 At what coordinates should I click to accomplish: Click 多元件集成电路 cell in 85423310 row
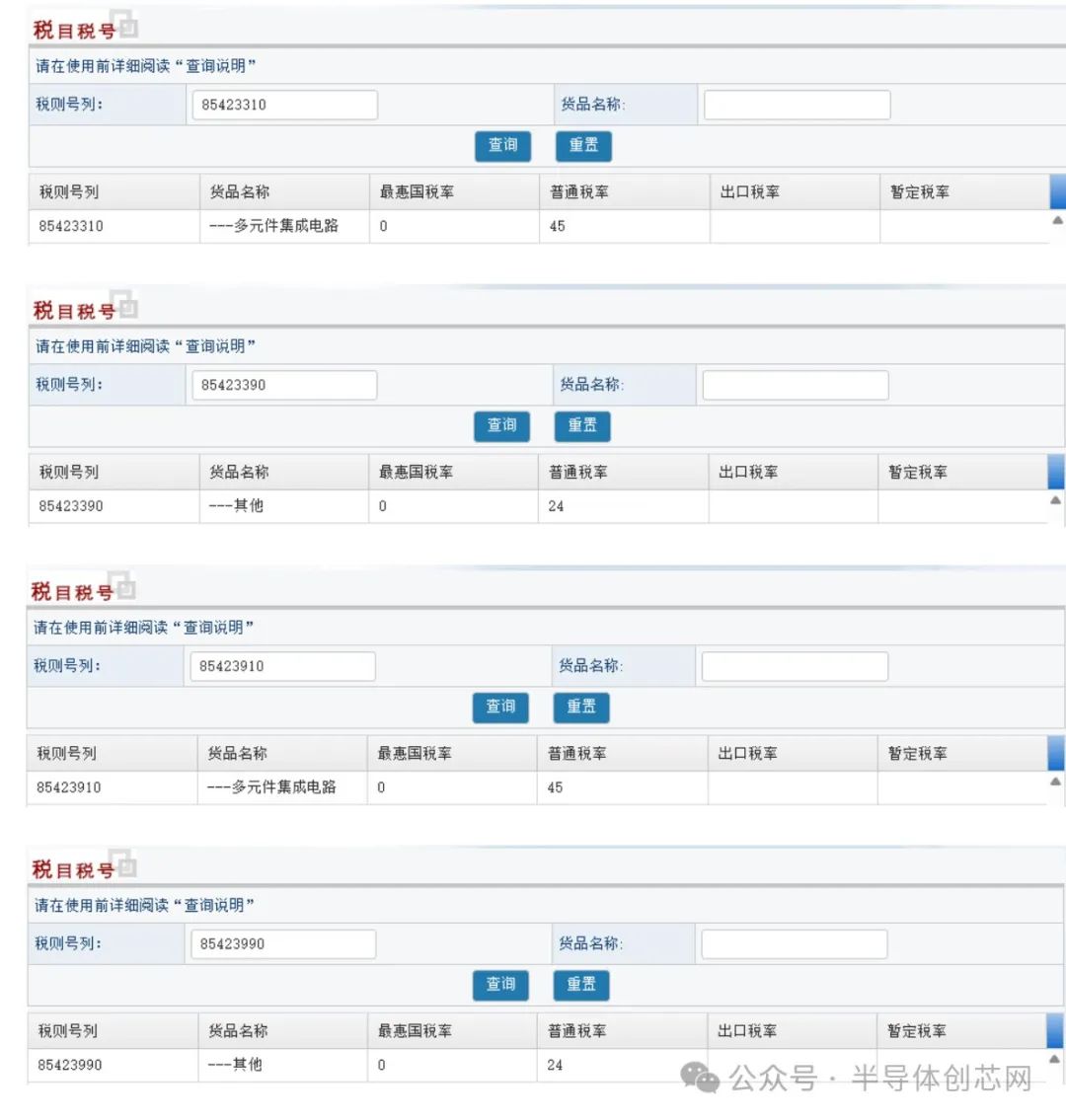(x=273, y=226)
